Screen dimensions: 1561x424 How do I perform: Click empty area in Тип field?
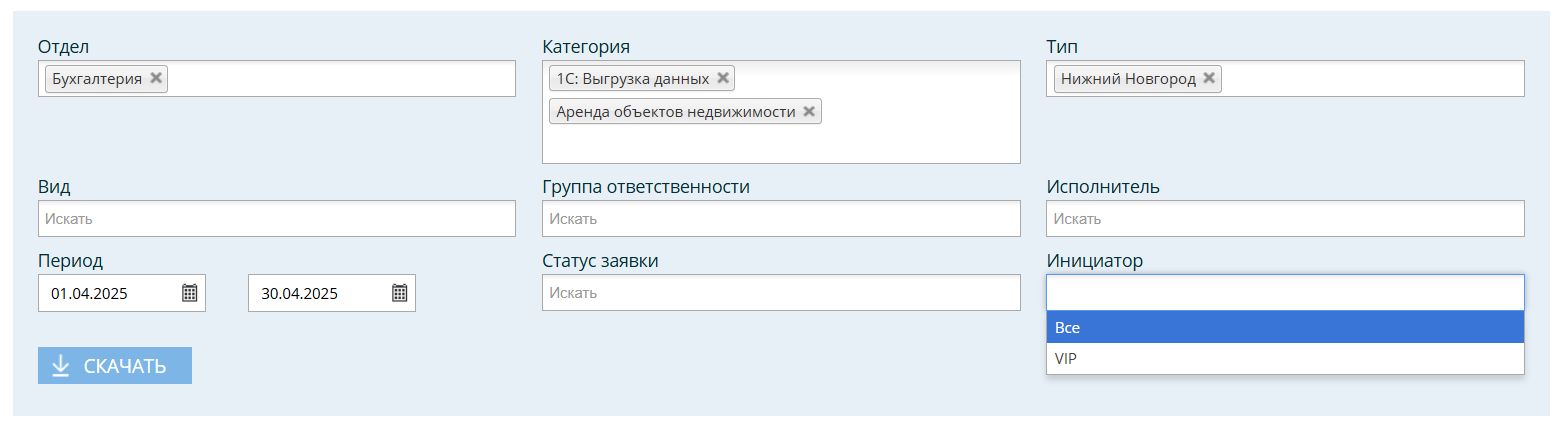tap(1370, 79)
